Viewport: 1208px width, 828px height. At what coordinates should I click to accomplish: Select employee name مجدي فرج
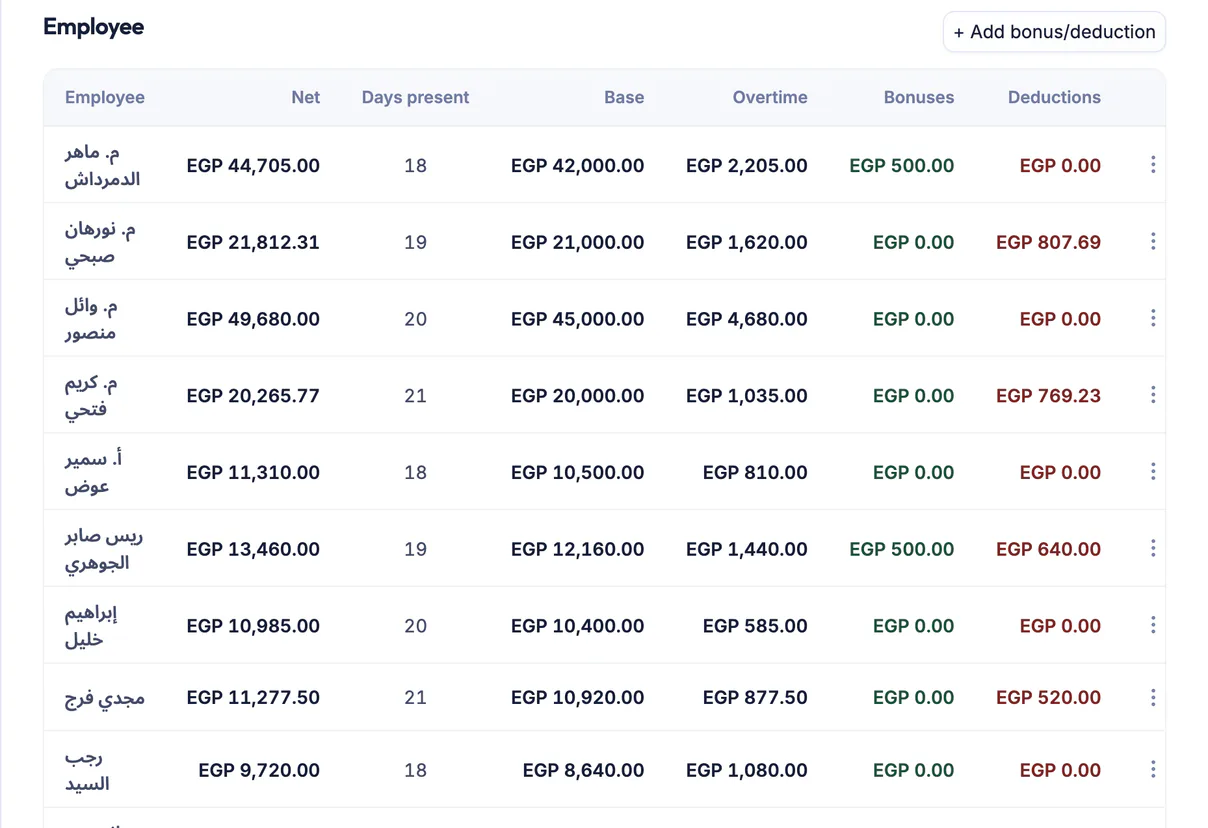pyautogui.click(x=105, y=698)
